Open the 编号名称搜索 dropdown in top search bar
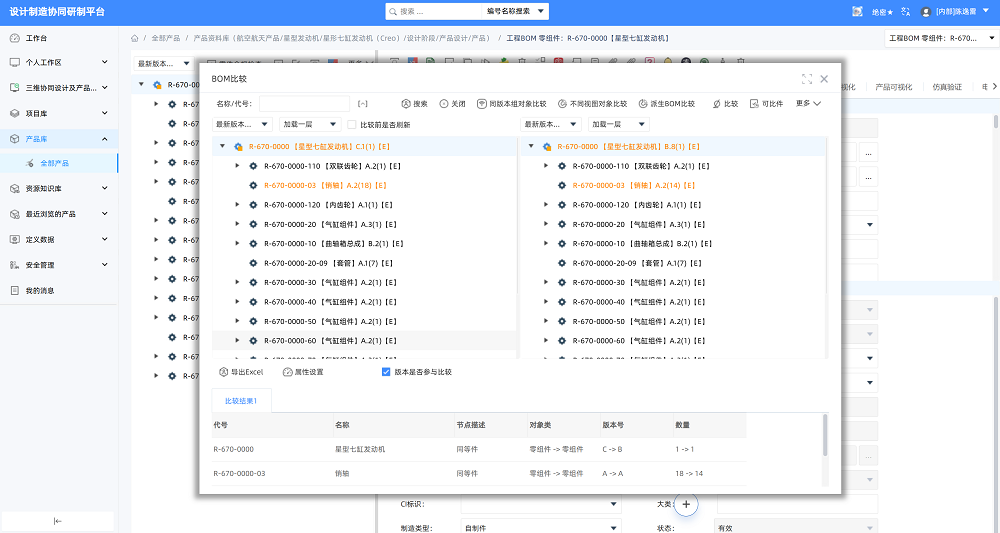The width and height of the screenshot is (1000, 533). pos(515,11)
